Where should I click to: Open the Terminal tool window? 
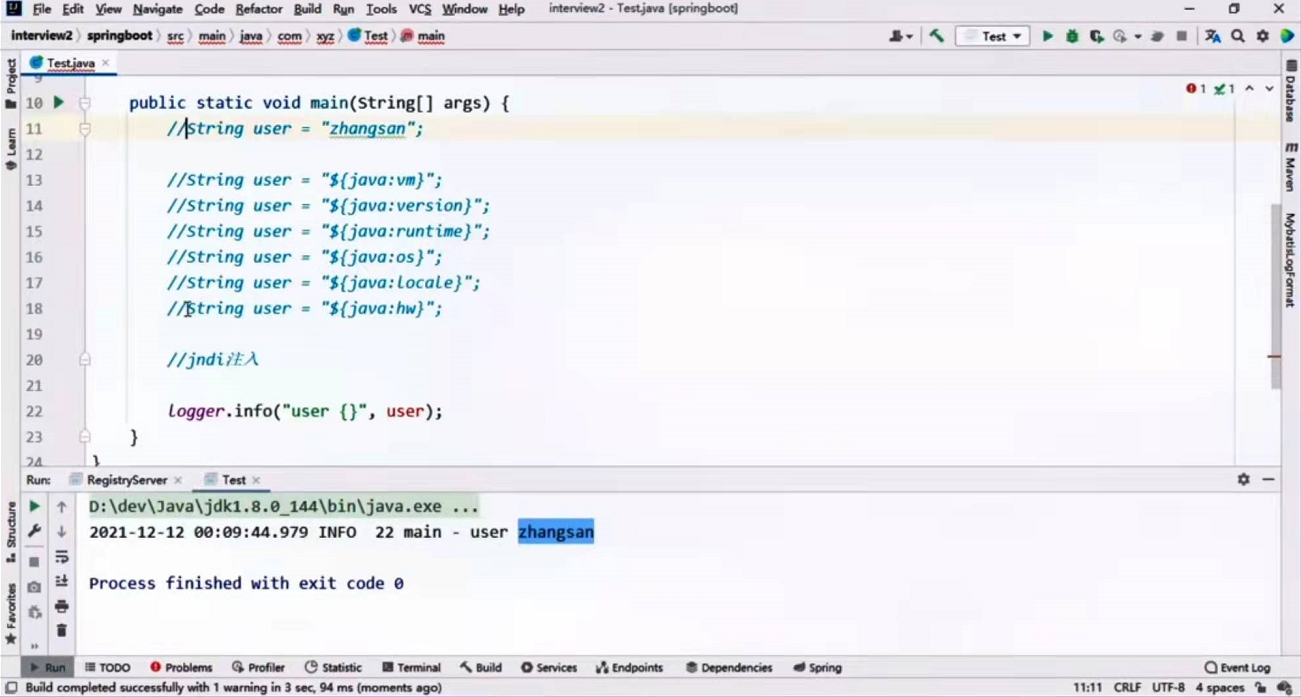click(x=411, y=668)
